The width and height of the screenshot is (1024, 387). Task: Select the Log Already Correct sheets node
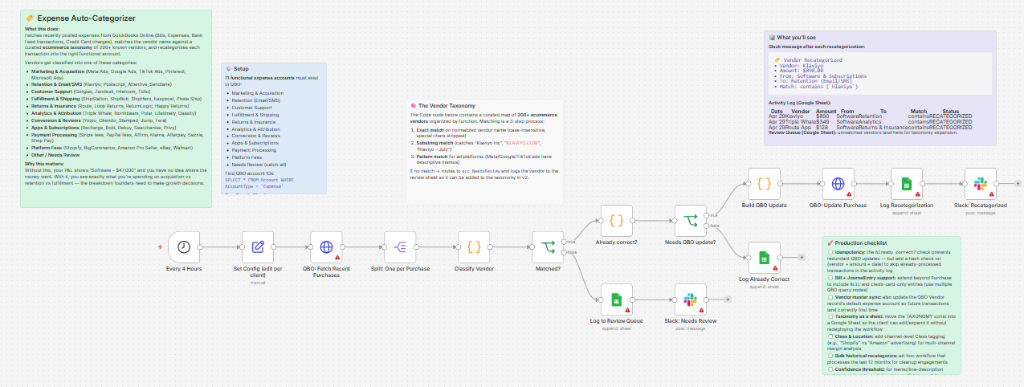pyautogui.click(x=764, y=257)
